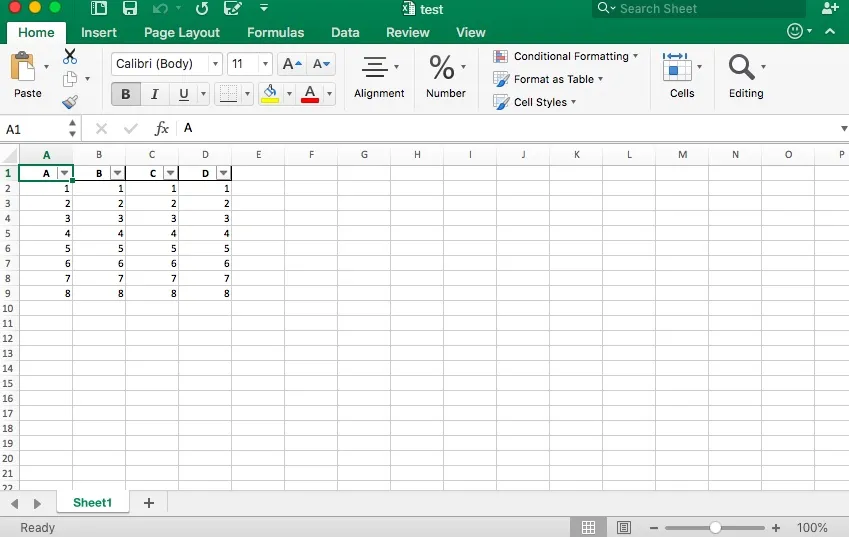Apply the yellow fill color bucket

[270, 94]
